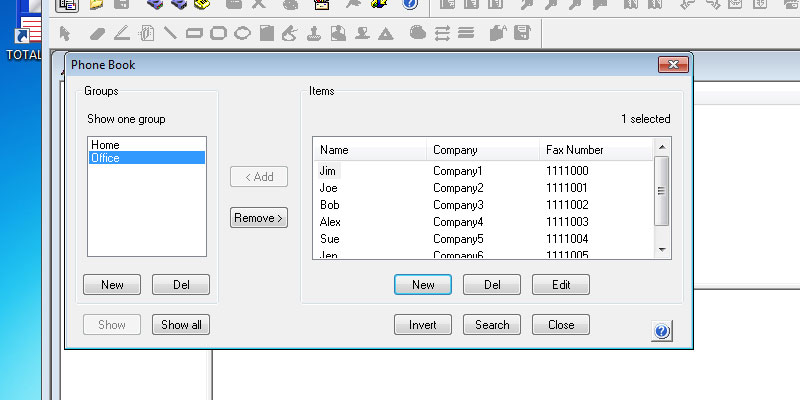Click the Invert selection button
The height and width of the screenshot is (400, 800).
[423, 325]
